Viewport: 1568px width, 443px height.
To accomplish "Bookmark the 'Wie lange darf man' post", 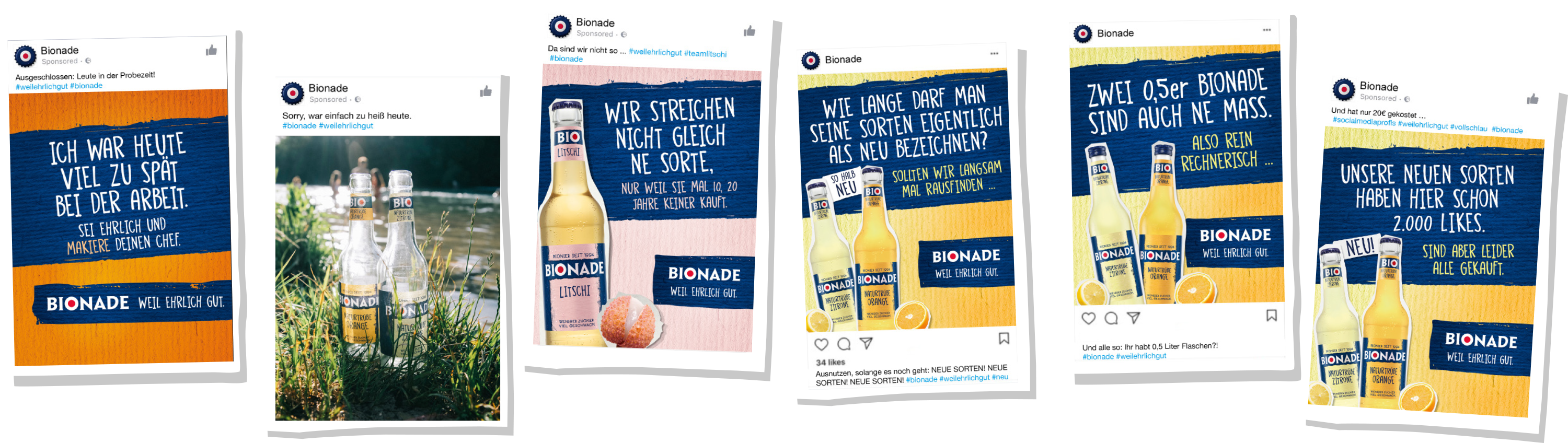I will pos(1005,339).
